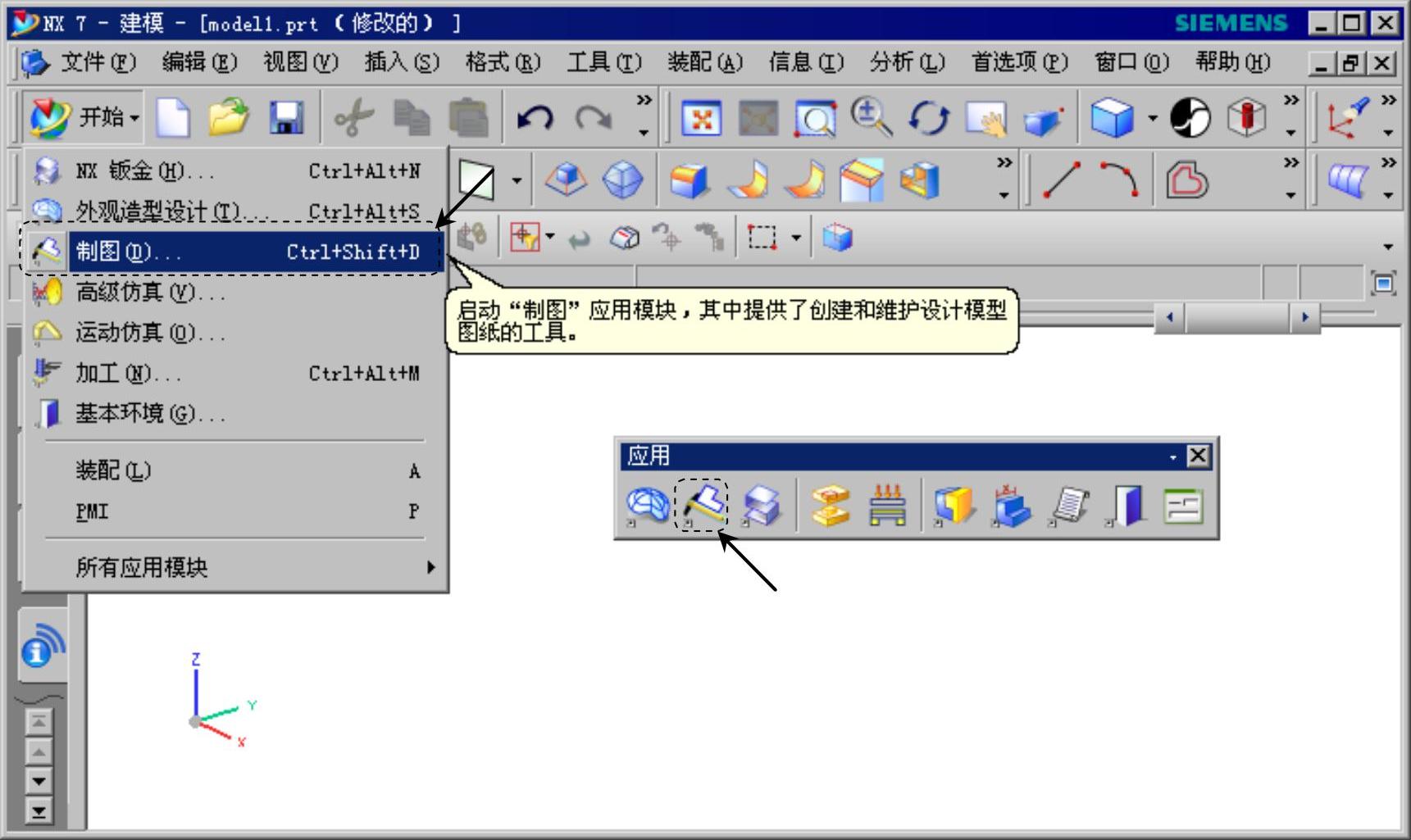The image size is (1411, 840).
Task: Click the Redo arrow icon
Action: pyautogui.click(x=593, y=118)
